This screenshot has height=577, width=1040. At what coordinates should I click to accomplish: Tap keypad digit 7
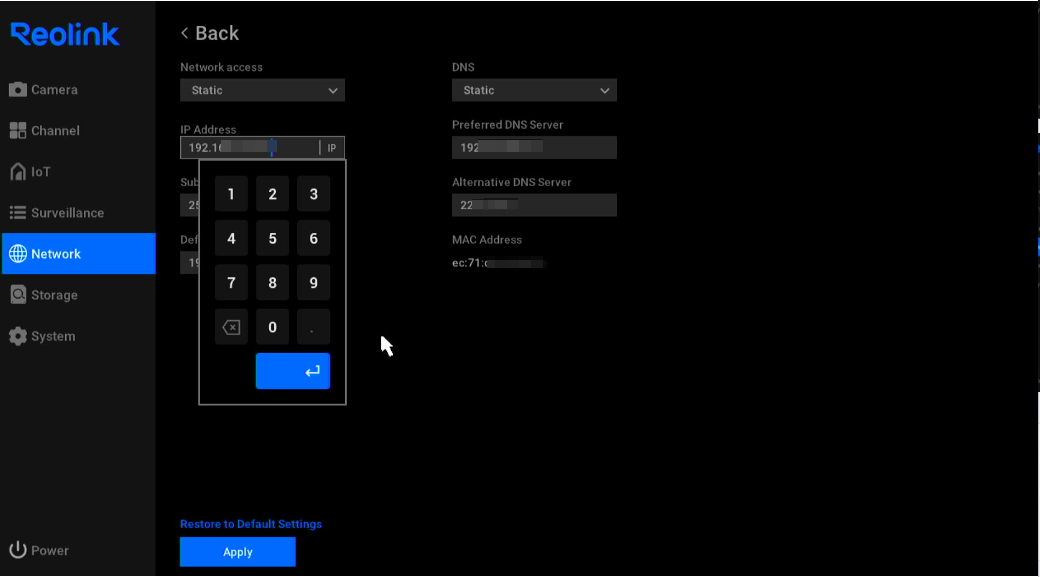(231, 283)
